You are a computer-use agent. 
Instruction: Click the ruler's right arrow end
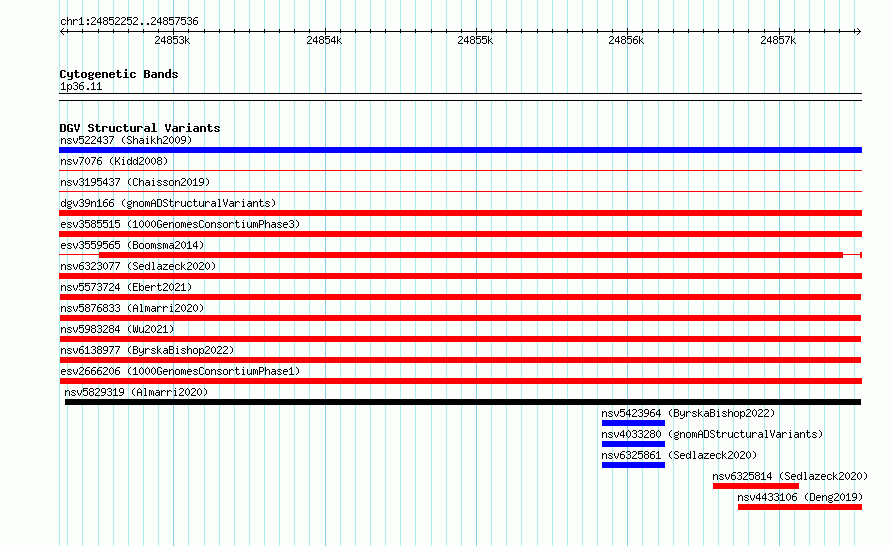(858, 32)
